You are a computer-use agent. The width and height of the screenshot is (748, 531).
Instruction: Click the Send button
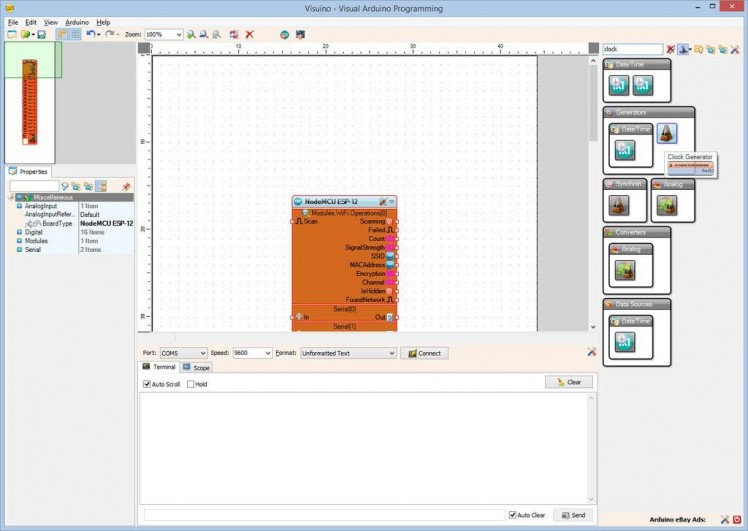[574, 515]
